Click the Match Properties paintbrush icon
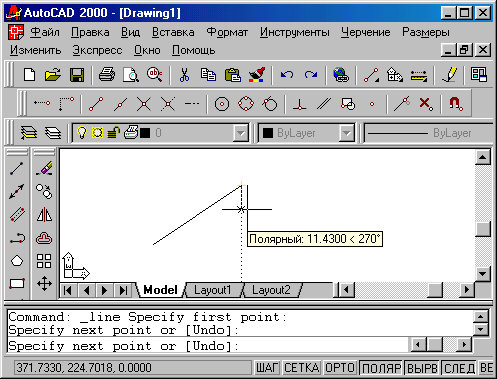Image resolution: width=497 pixels, height=379 pixels. click(x=257, y=75)
